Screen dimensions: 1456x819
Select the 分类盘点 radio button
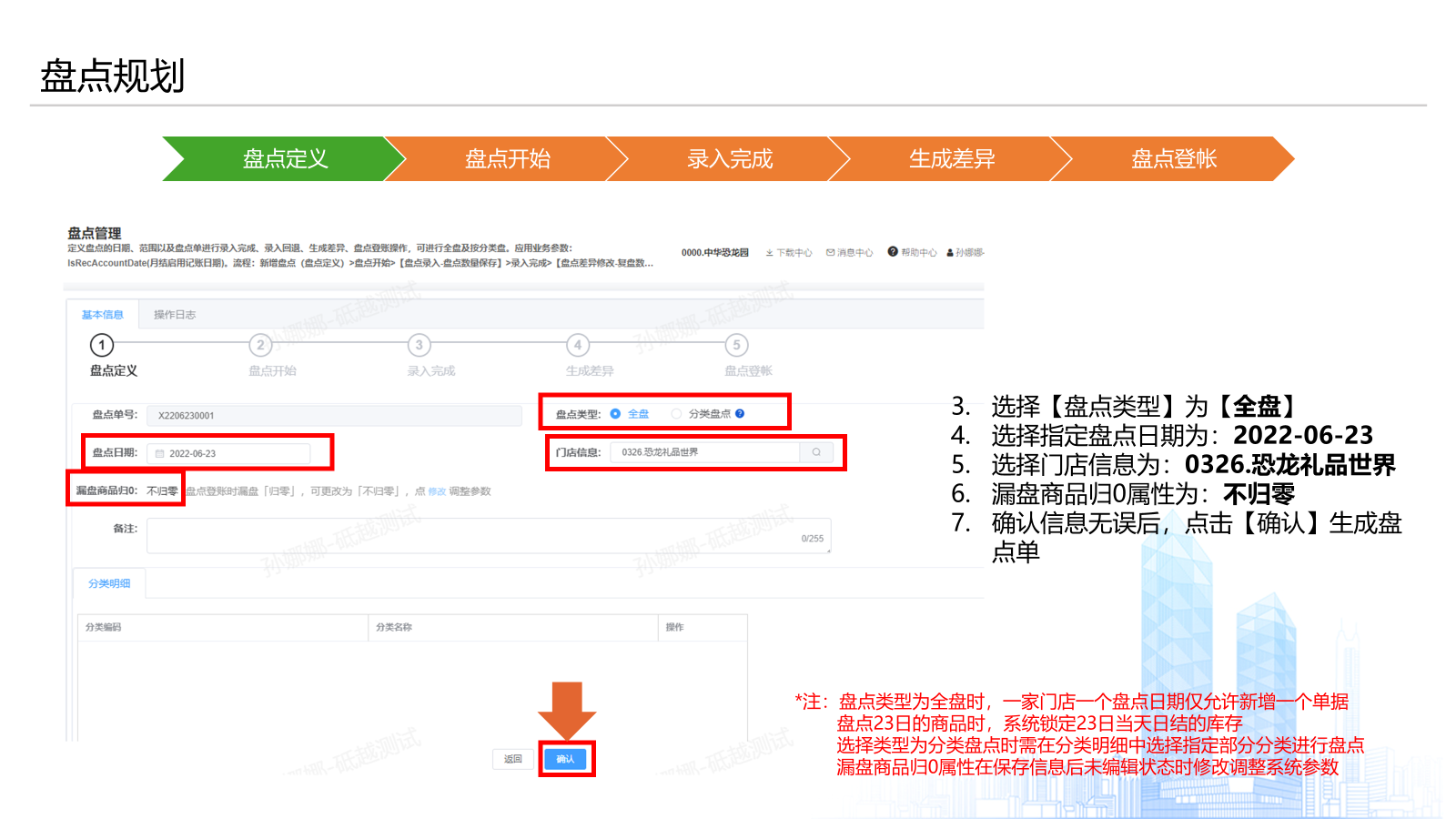pos(676,413)
